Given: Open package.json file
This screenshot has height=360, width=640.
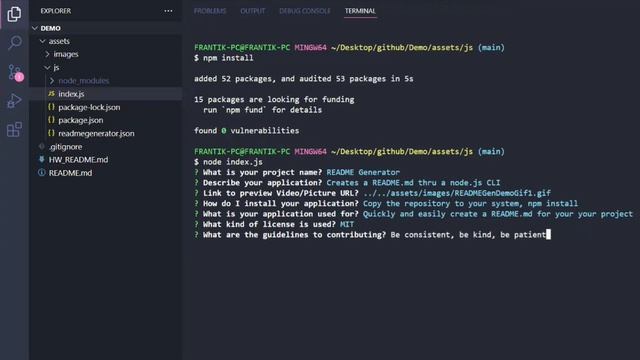Looking at the screenshot, I should point(80,120).
